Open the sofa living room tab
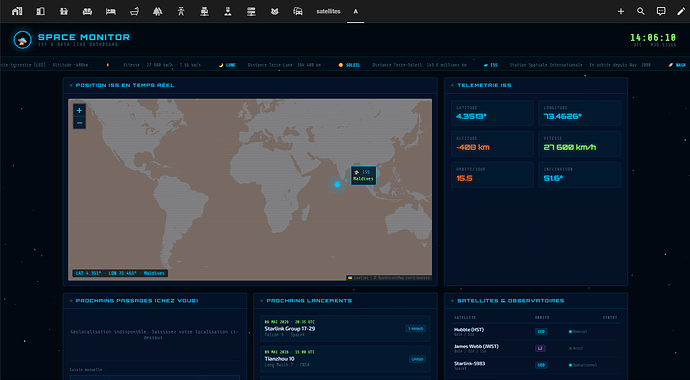This screenshot has width=690, height=380. tap(87, 11)
